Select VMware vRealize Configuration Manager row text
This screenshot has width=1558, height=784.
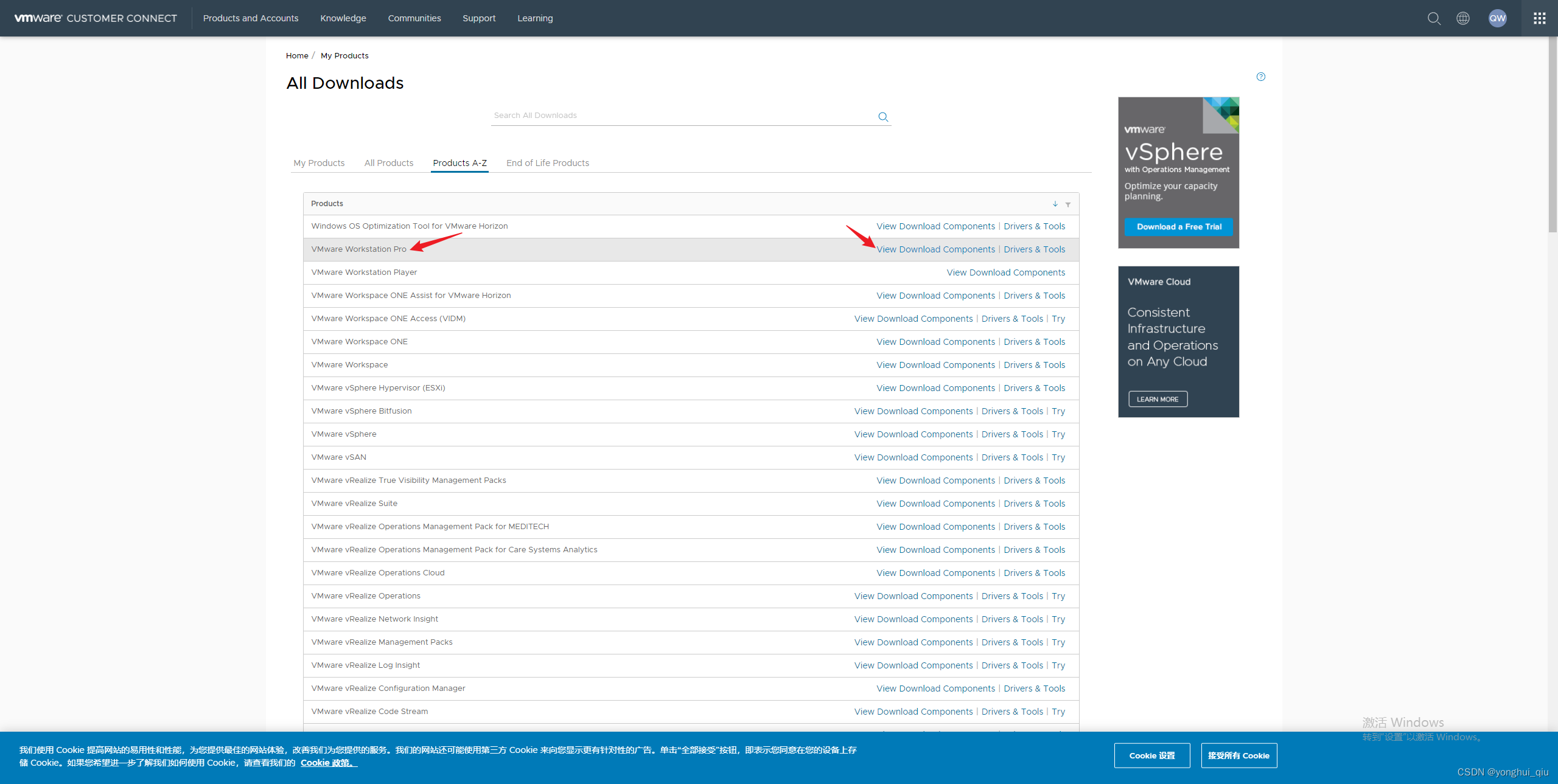(388, 689)
